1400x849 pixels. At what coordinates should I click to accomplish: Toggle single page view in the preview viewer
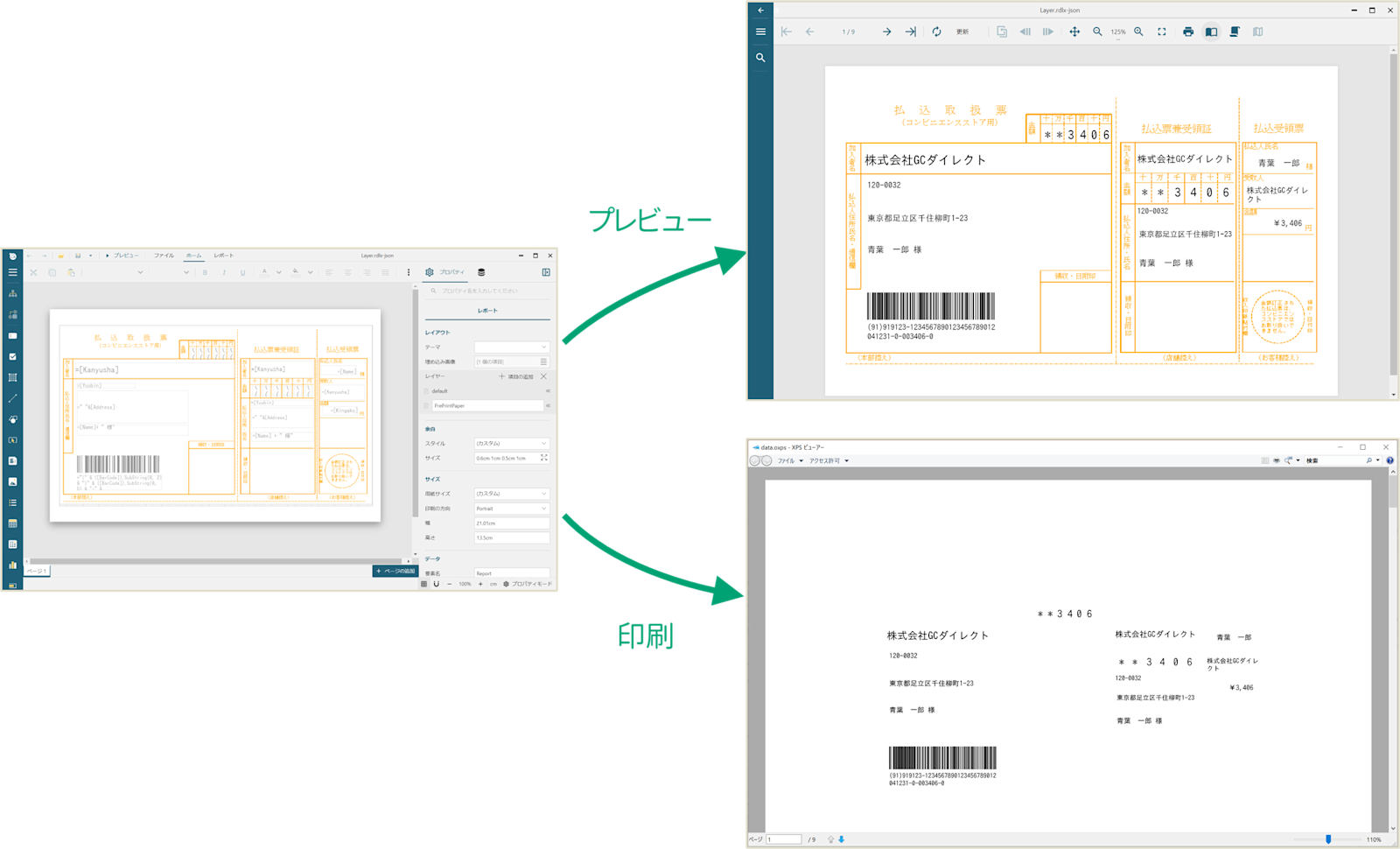pyautogui.click(x=1211, y=32)
